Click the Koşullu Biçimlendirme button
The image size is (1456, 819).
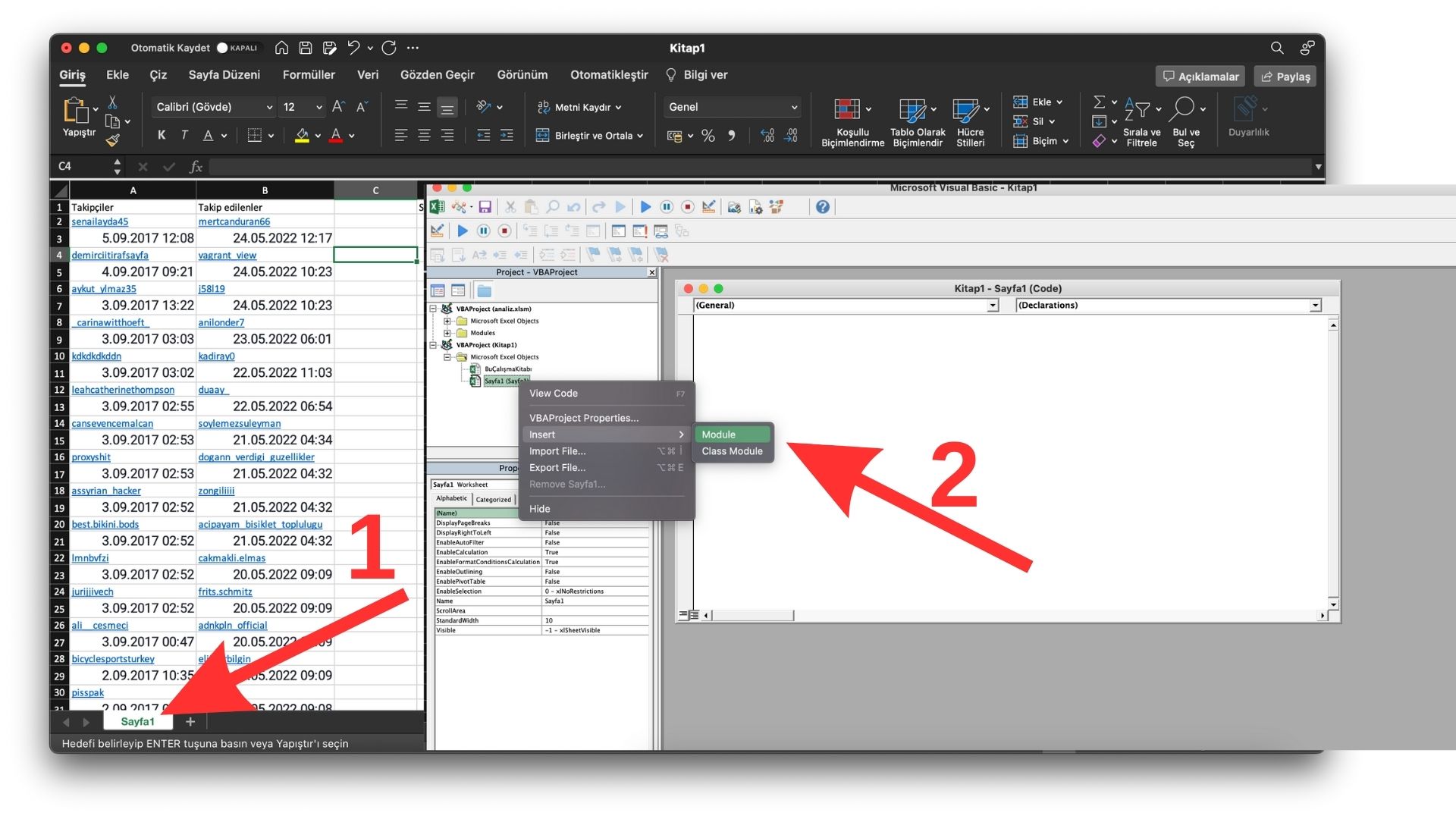point(852,123)
